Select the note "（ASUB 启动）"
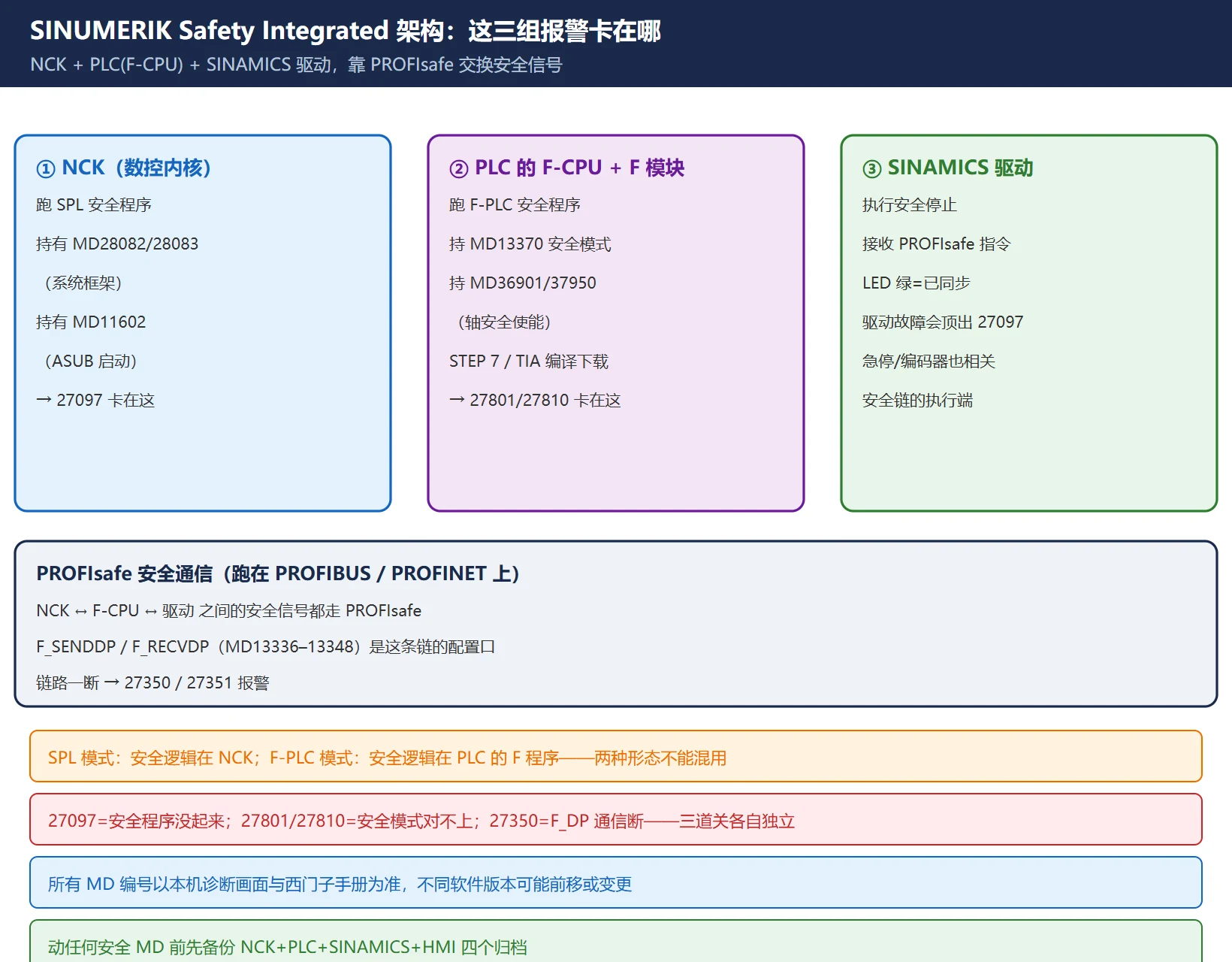1232x962 pixels. click(x=91, y=362)
